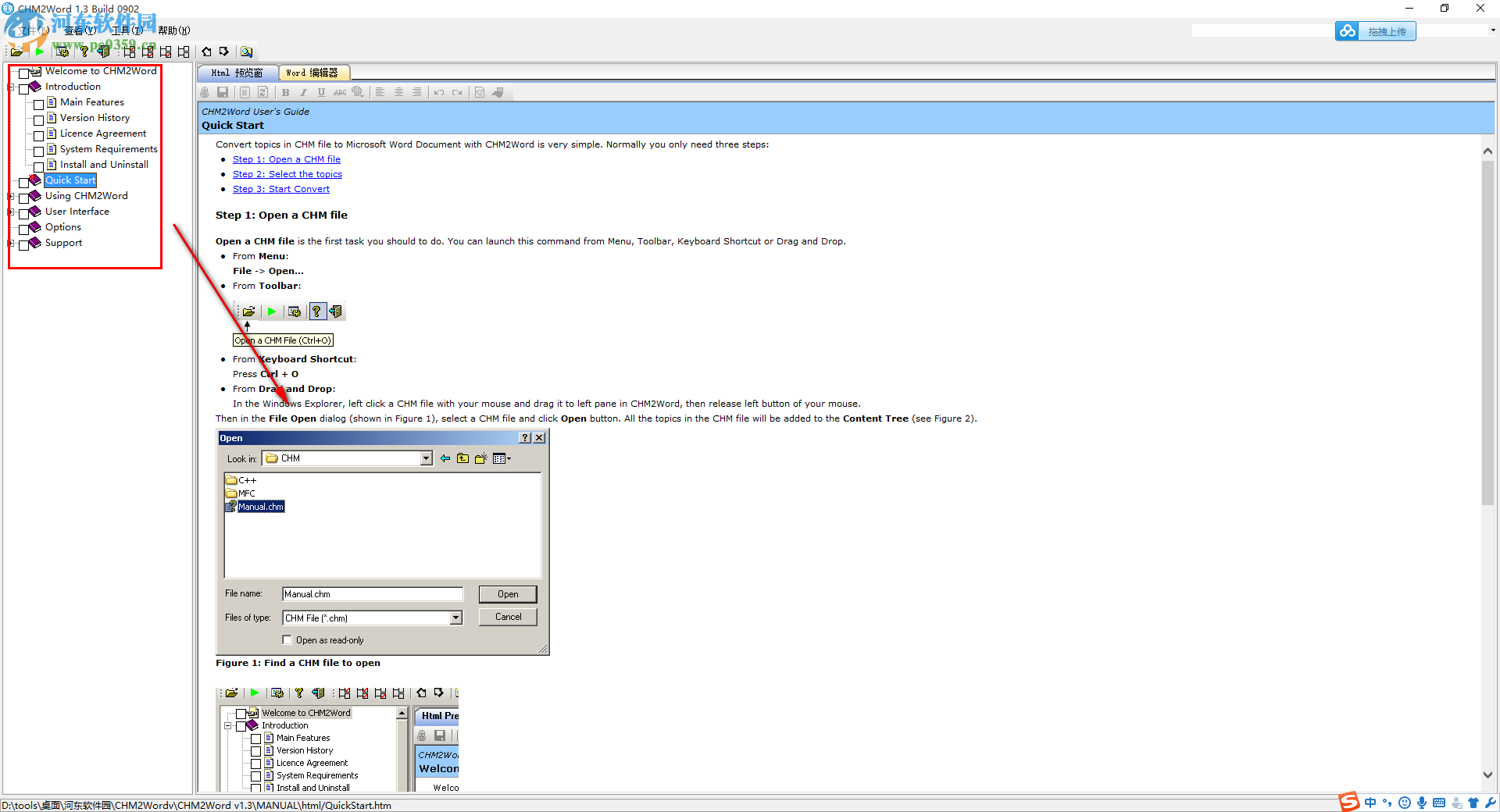Toggle Italic formatting in editor toolbar
This screenshot has height=812, width=1500.
point(303,92)
